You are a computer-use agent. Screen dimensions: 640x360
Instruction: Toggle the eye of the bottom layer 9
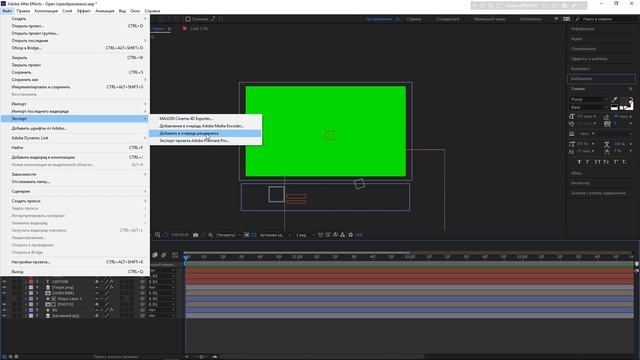click(4, 316)
